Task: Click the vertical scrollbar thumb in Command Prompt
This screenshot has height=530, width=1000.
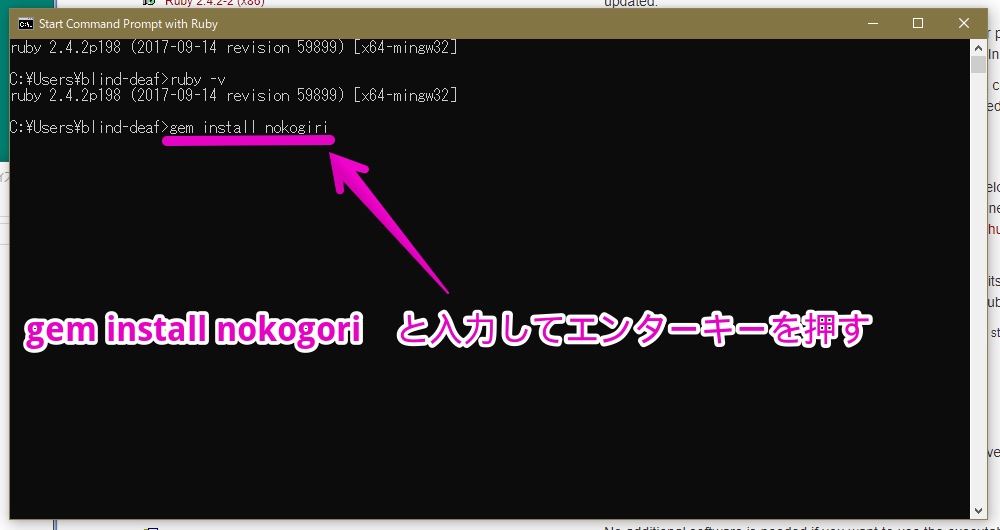Action: tap(978, 64)
